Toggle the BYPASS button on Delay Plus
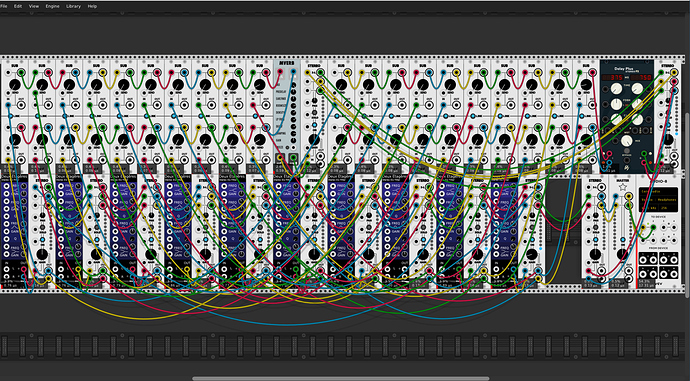Screen dimensions: 690x381 pyautogui.click(x=627, y=150)
